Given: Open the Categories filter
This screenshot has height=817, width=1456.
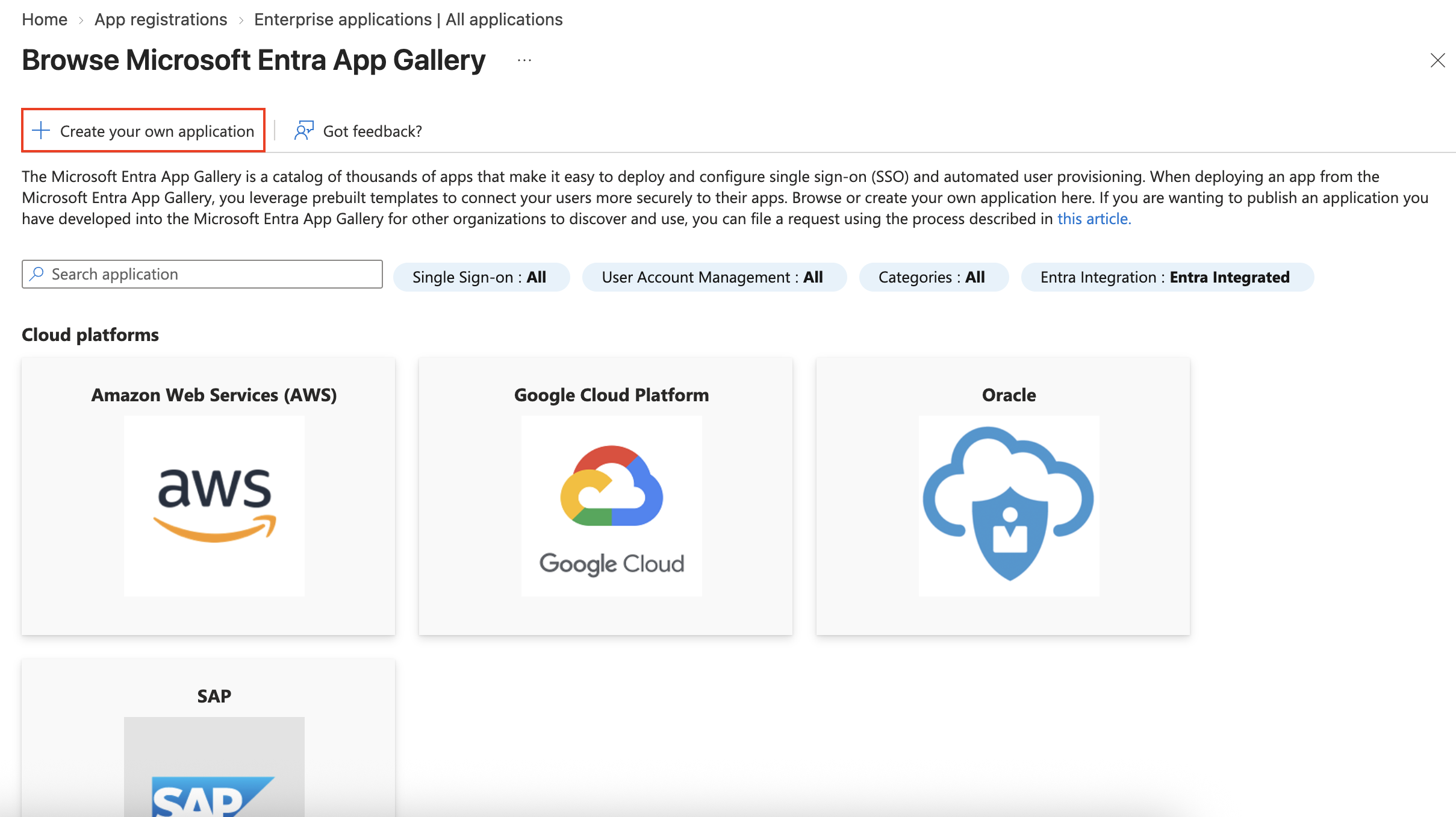Looking at the screenshot, I should click(x=933, y=277).
